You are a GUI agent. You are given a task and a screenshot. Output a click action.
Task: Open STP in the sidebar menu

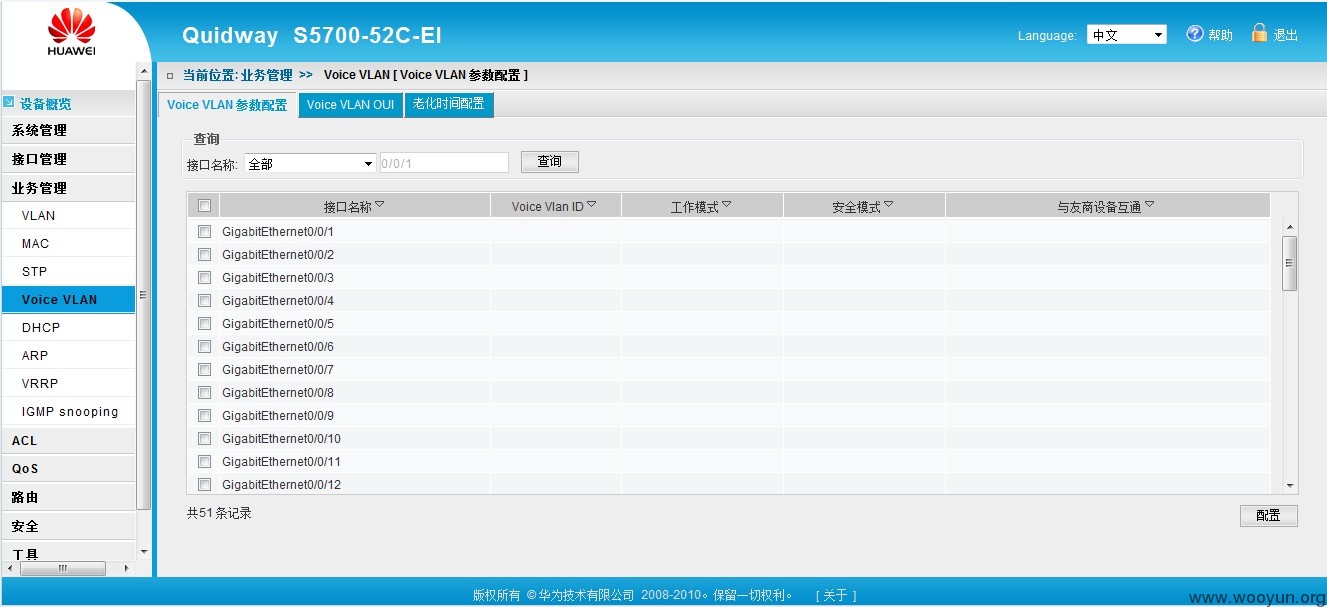(67, 271)
